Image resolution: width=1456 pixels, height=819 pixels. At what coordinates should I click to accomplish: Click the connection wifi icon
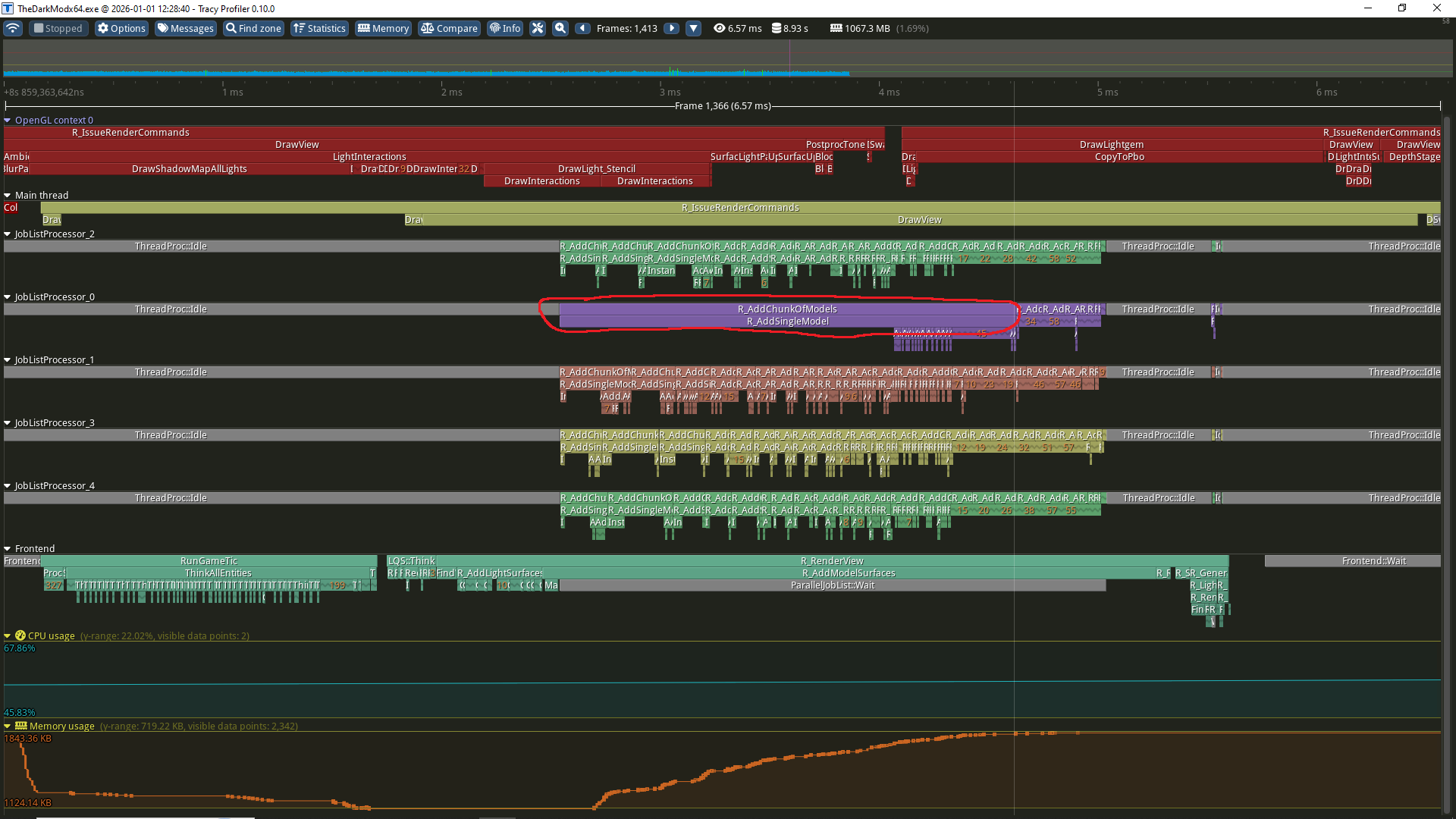[x=13, y=28]
